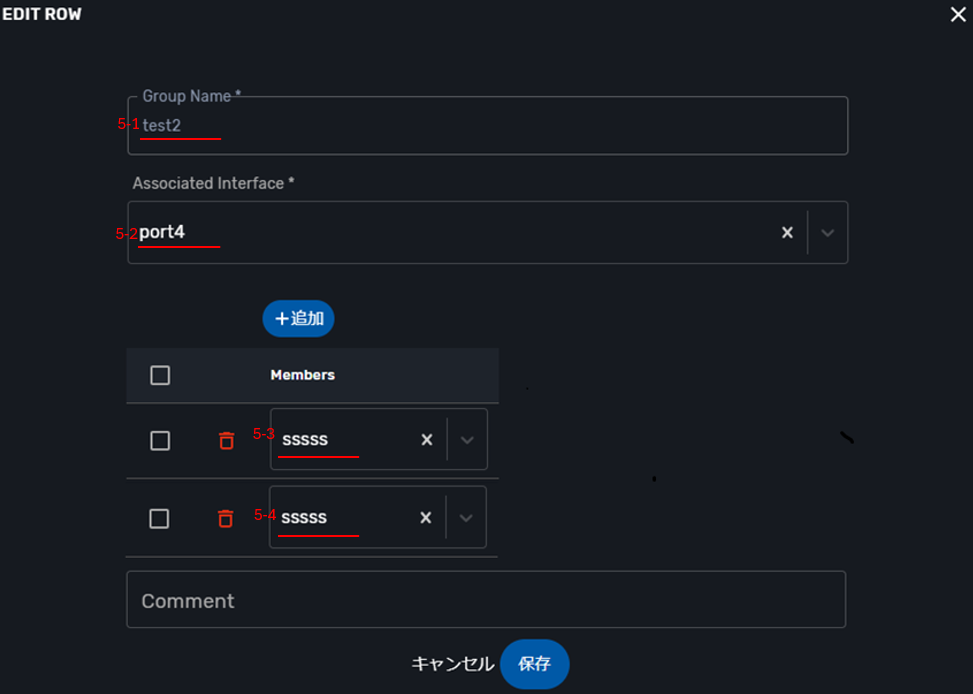973x694 pixels.
Task: Click the sssss value in first member row
Action: [x=305, y=440]
